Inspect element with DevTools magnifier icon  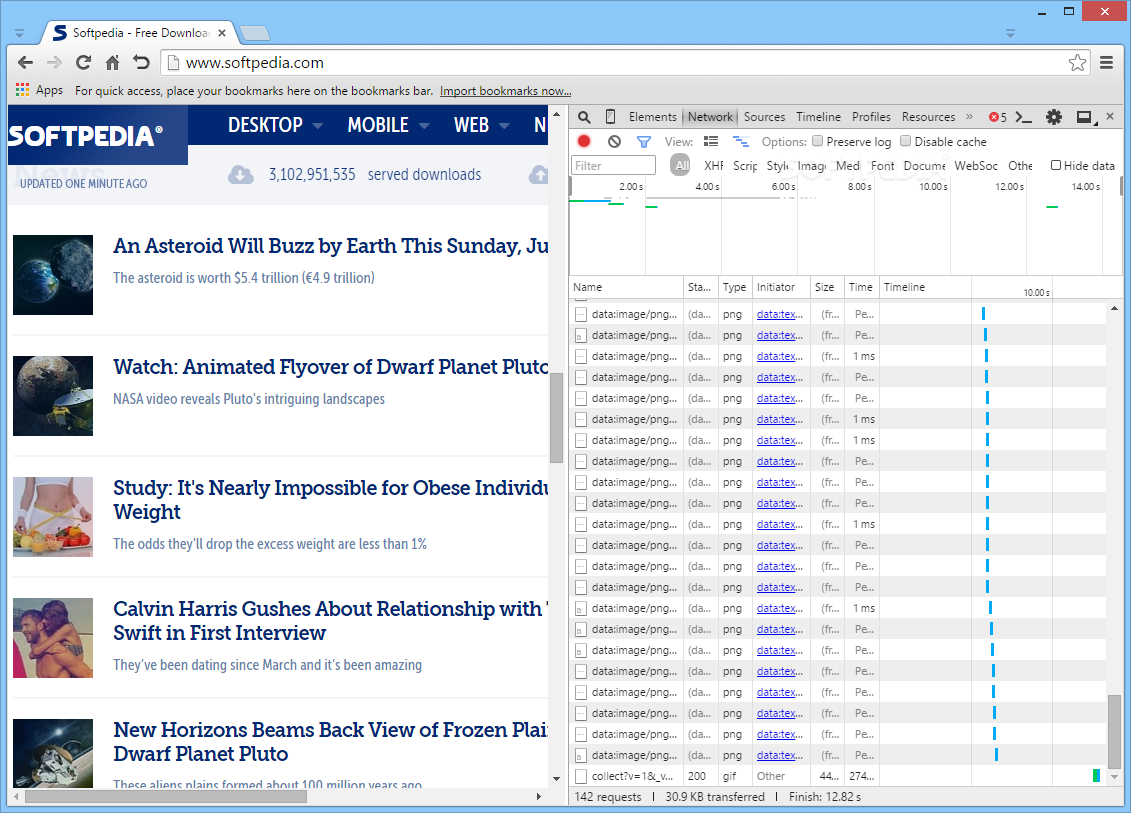[x=584, y=117]
